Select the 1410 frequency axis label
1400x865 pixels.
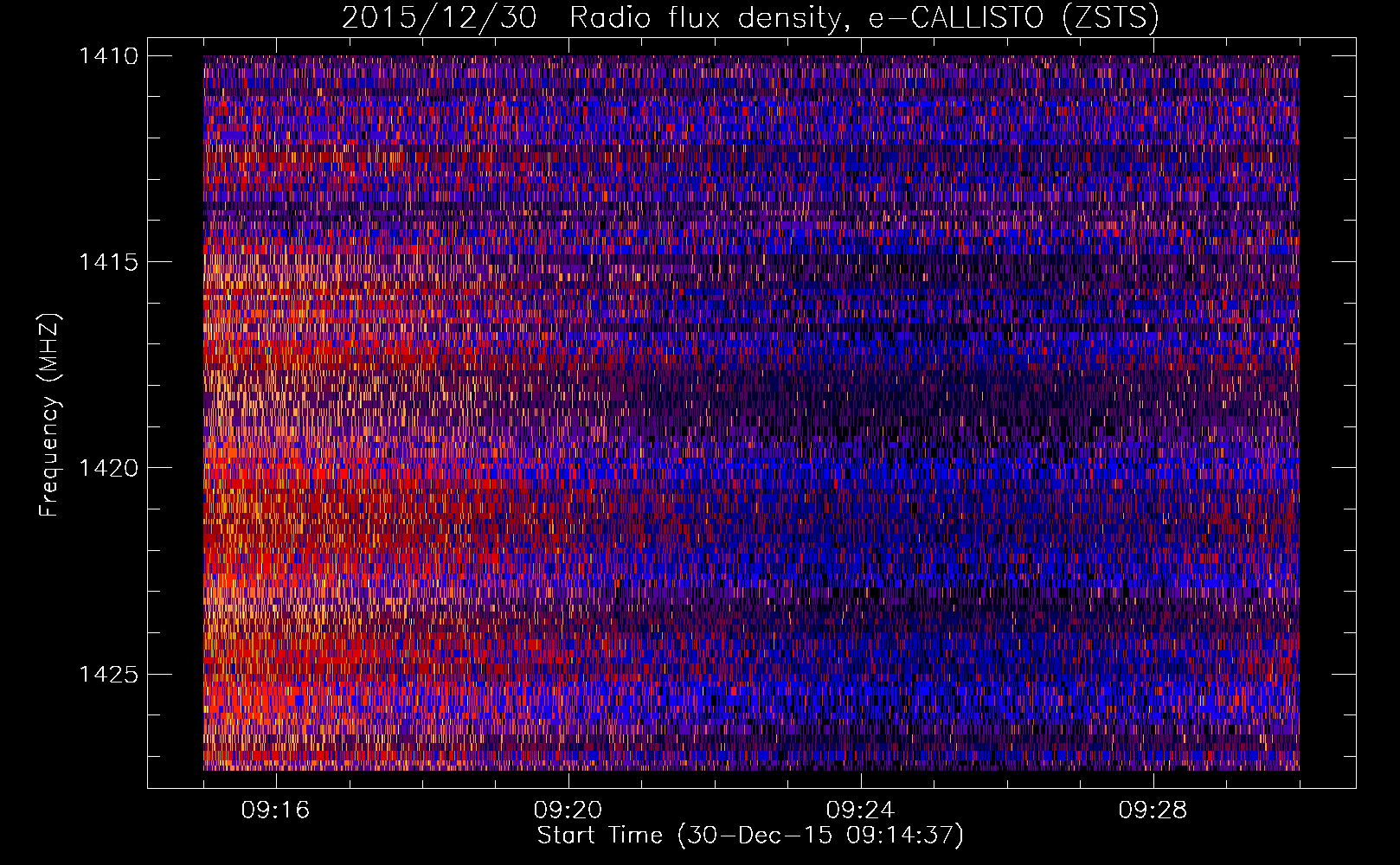tap(108, 56)
